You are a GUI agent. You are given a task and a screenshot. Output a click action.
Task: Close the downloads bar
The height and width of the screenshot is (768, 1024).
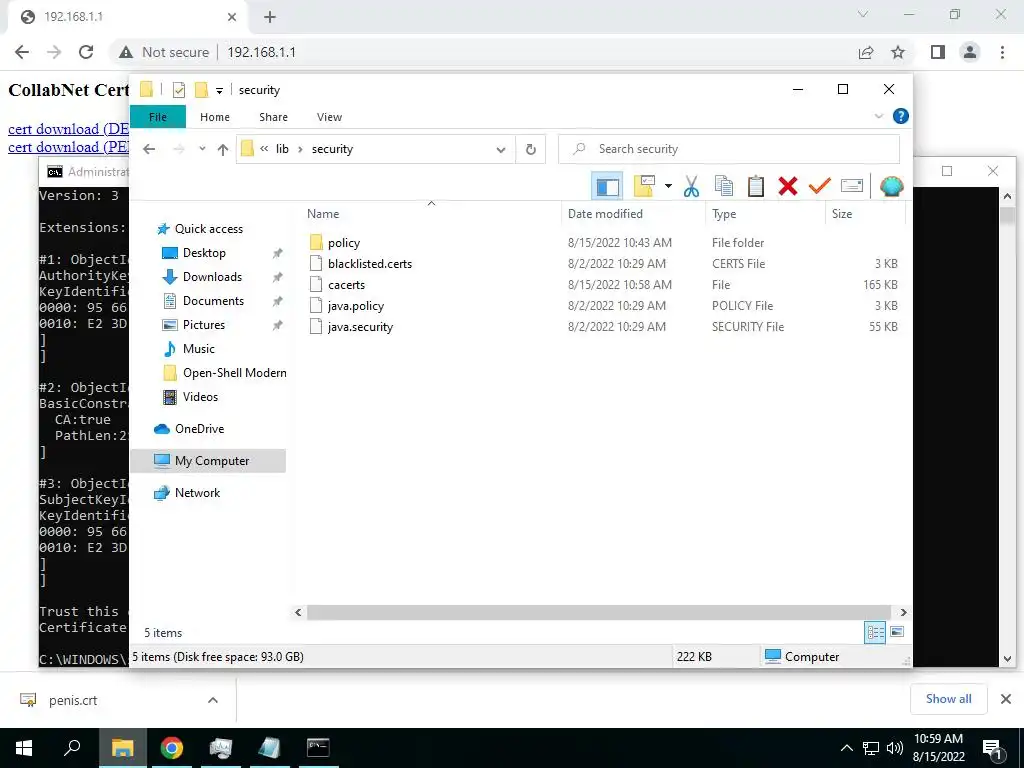pyautogui.click(x=1006, y=699)
